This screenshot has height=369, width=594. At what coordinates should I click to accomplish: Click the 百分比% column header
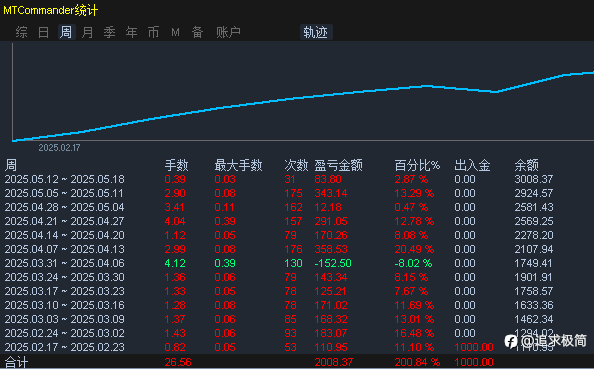pyautogui.click(x=417, y=165)
